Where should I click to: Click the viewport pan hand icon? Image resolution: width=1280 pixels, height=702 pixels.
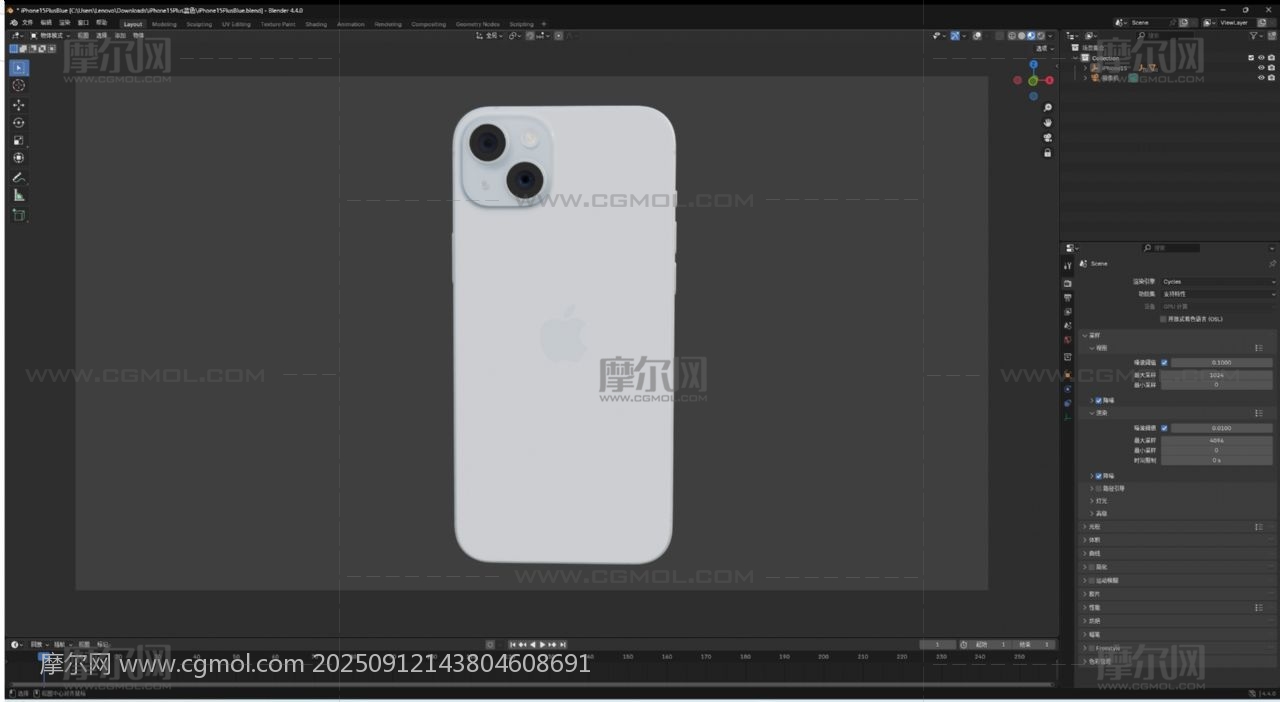coord(1048,123)
